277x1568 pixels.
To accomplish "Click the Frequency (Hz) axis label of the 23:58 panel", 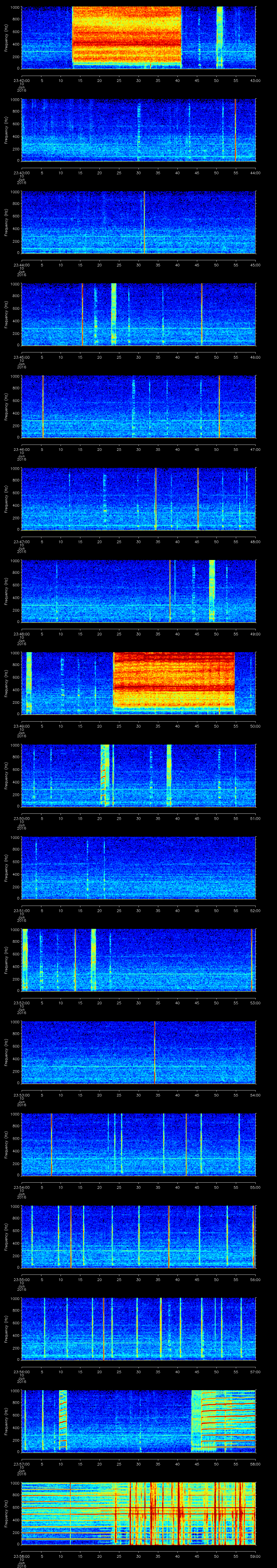I will 6,1513.
